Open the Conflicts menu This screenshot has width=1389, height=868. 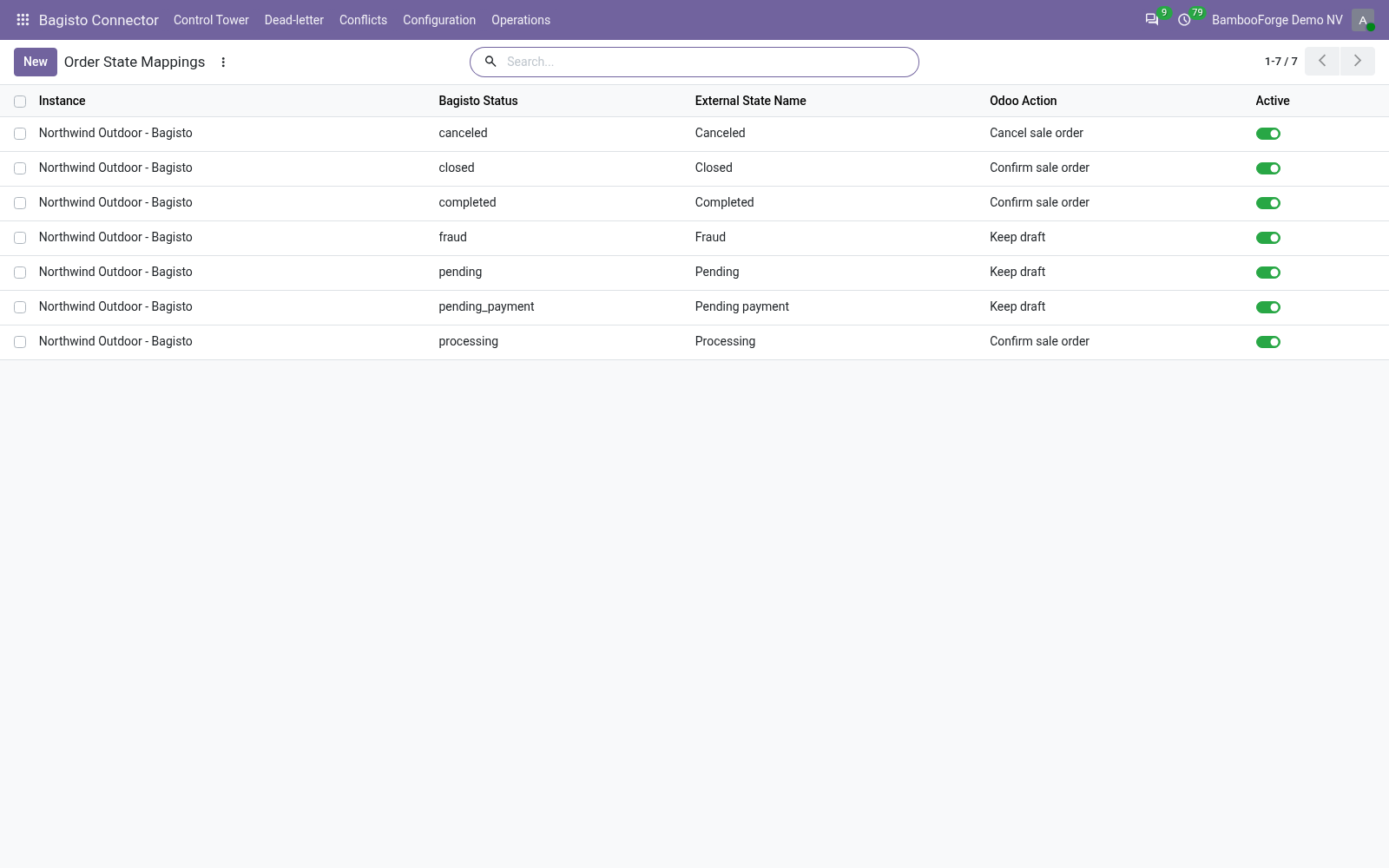[x=363, y=20]
